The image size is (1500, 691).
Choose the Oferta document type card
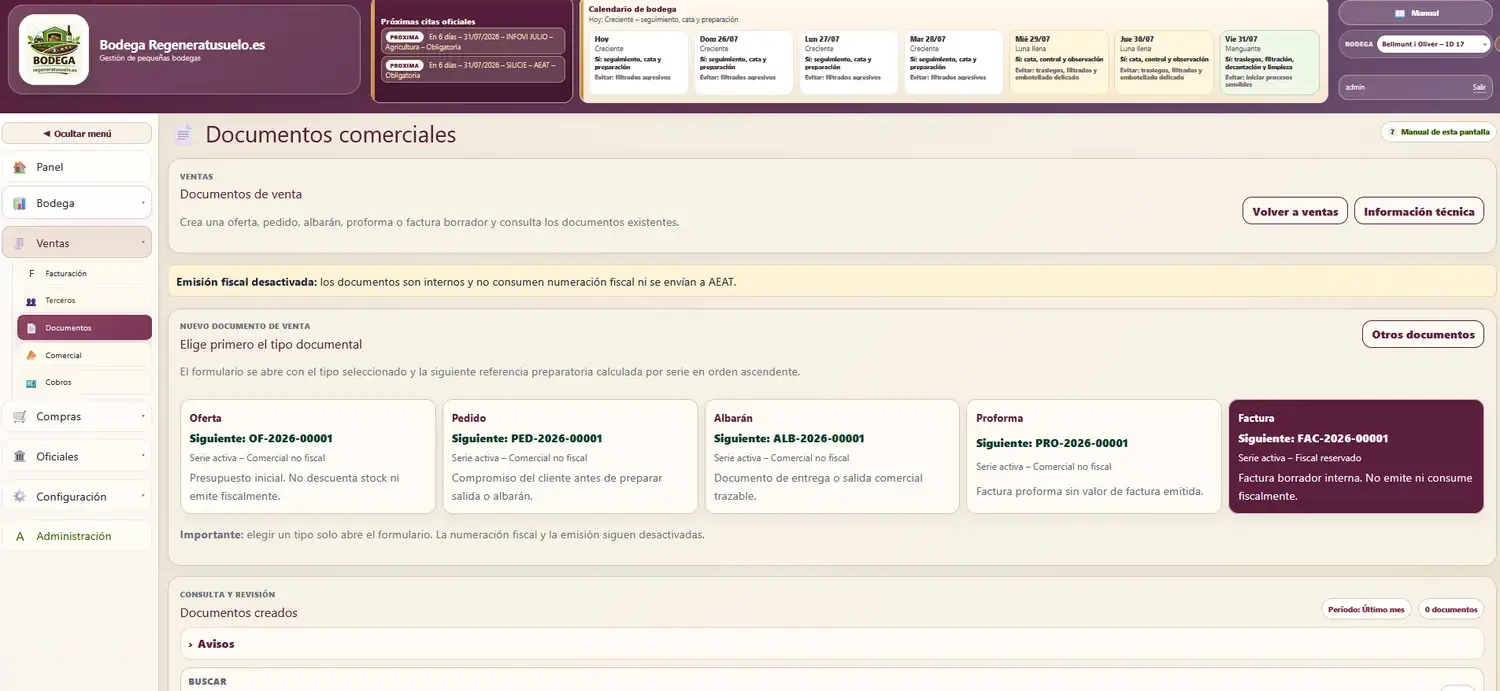point(307,457)
